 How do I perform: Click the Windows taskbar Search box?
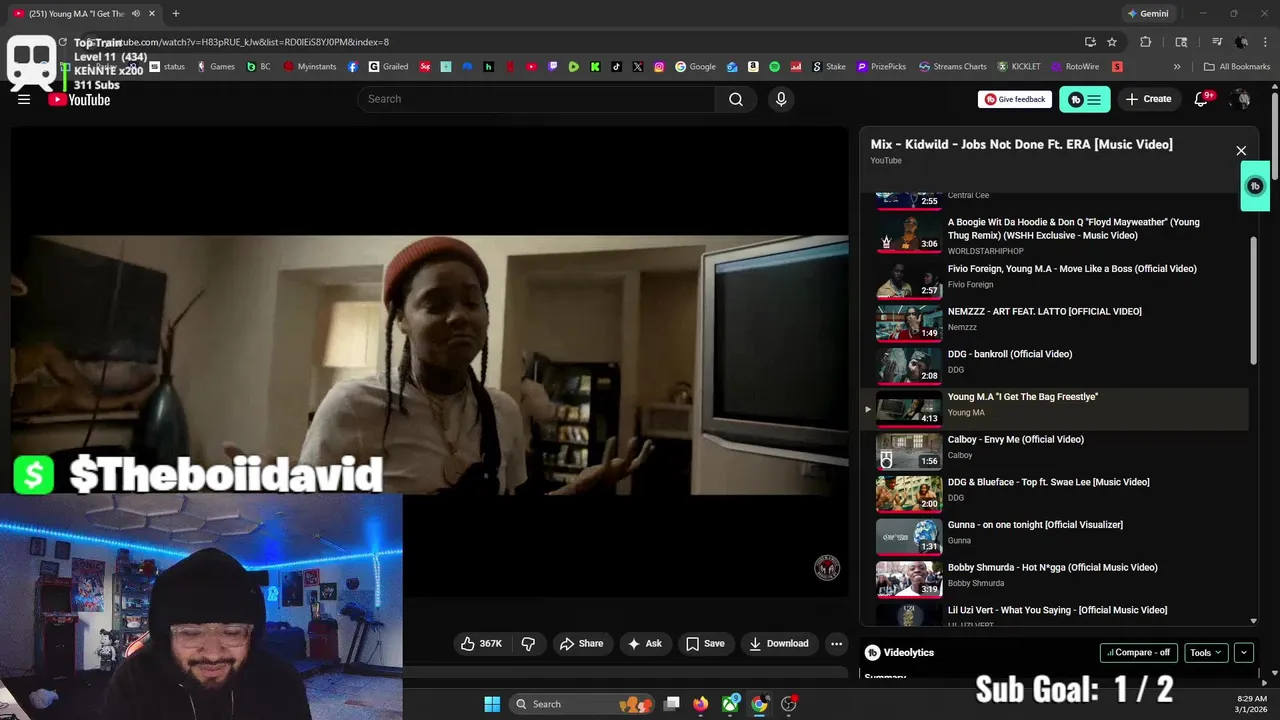[582, 704]
